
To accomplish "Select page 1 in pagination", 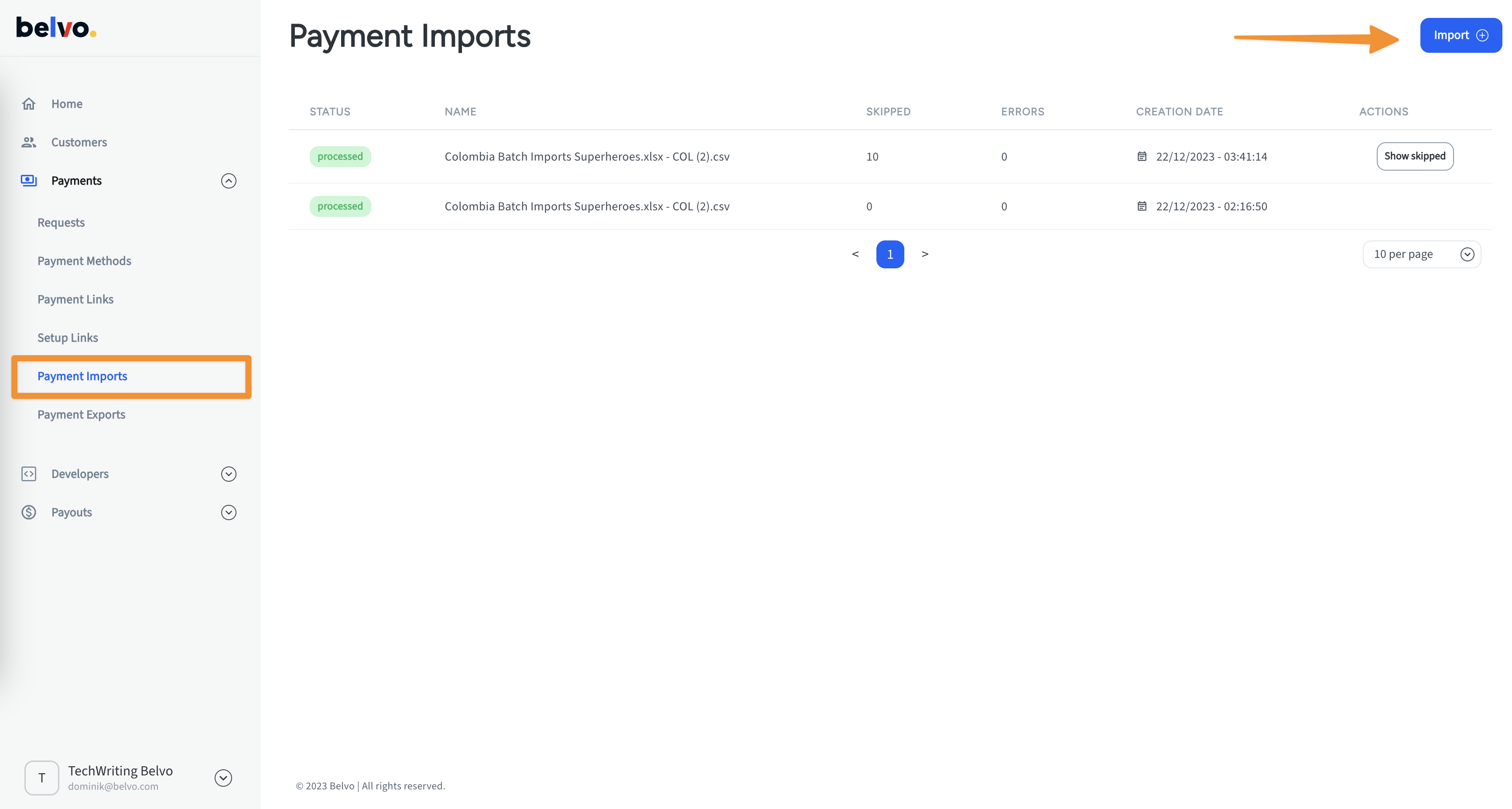I will (890, 254).
